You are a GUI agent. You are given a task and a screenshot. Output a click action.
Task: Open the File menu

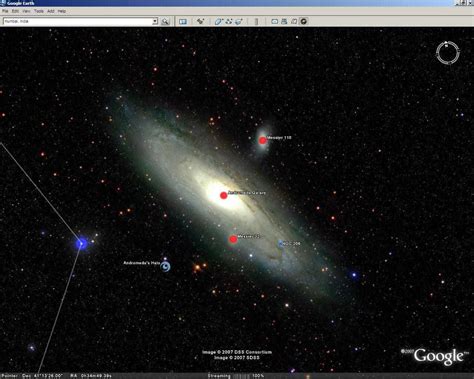click(x=5, y=11)
